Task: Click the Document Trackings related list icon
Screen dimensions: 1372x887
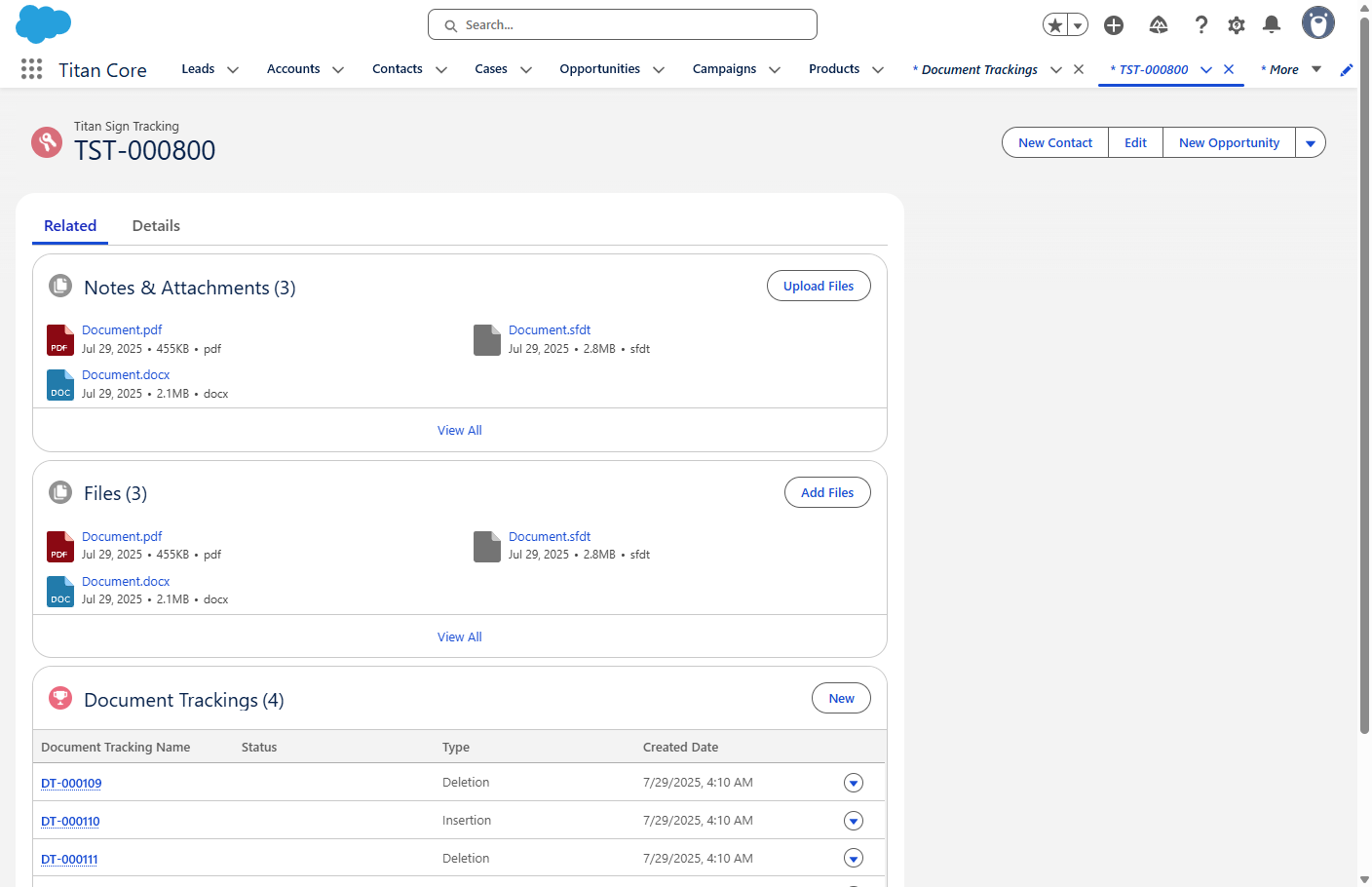Action: click(x=59, y=698)
